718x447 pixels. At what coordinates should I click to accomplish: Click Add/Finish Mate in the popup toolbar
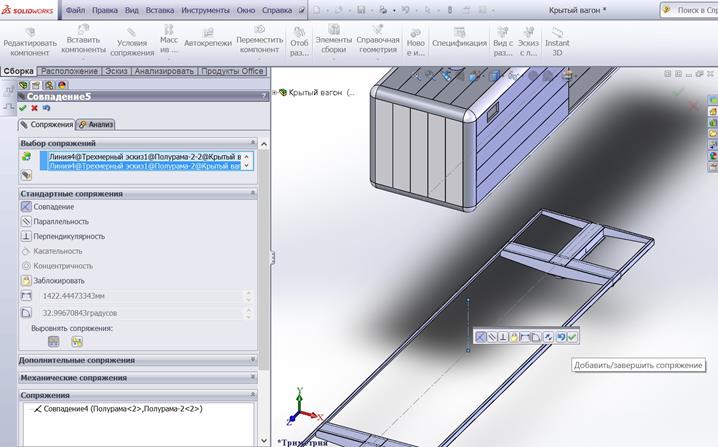(x=572, y=338)
